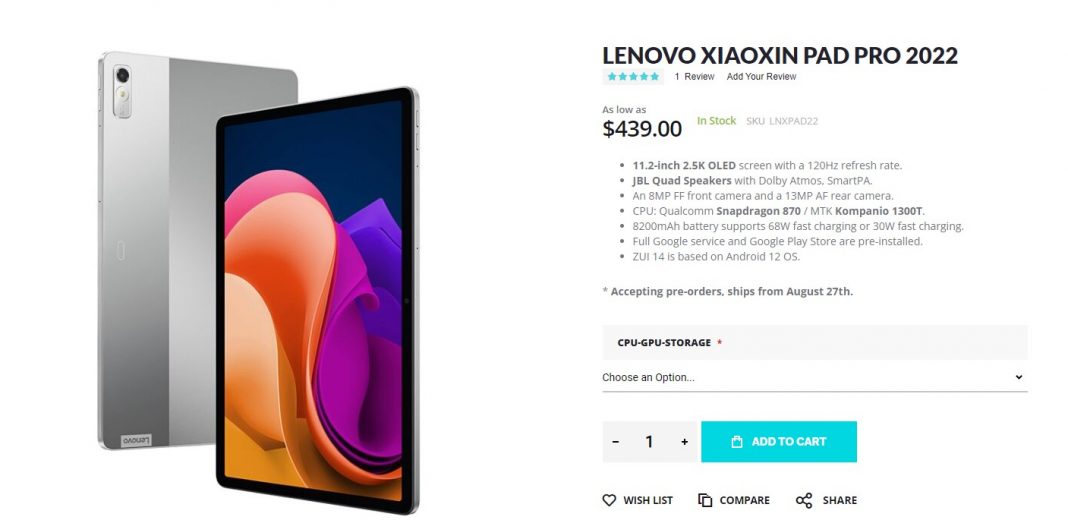
Task: Click the Share text link
Action: point(840,500)
